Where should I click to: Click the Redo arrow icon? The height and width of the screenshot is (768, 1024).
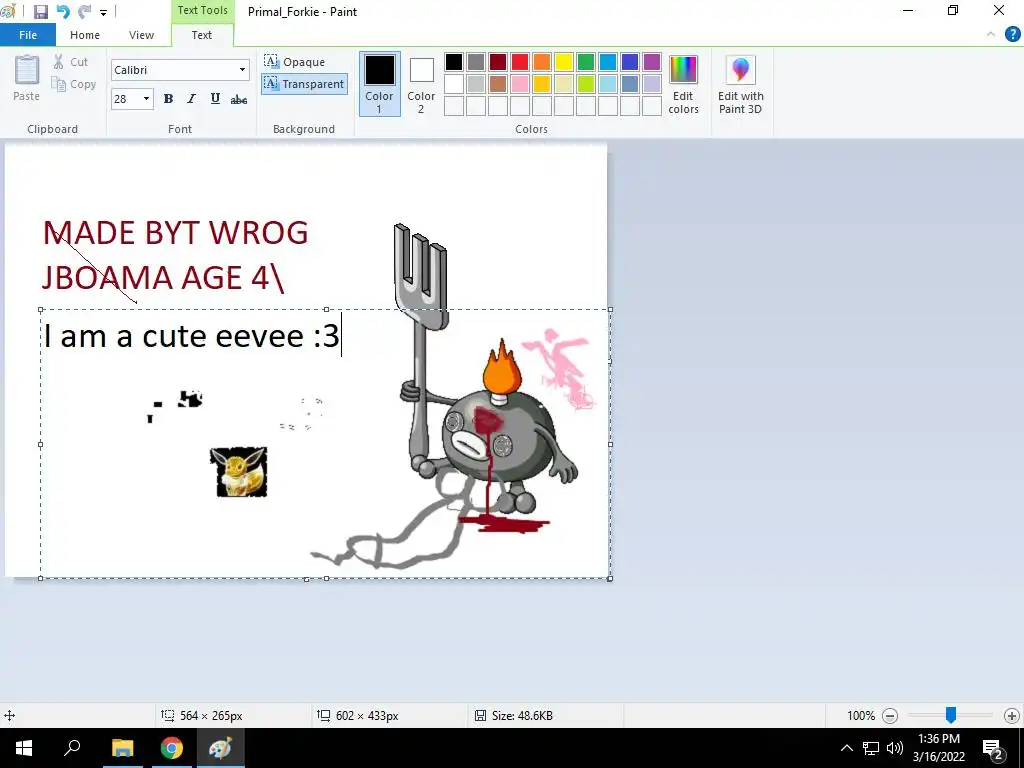click(x=84, y=11)
